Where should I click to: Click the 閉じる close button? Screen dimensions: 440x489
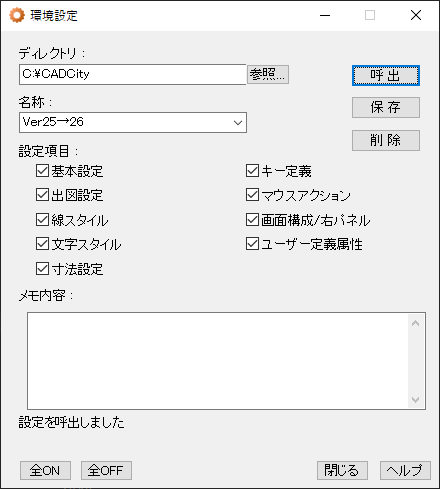pos(342,470)
